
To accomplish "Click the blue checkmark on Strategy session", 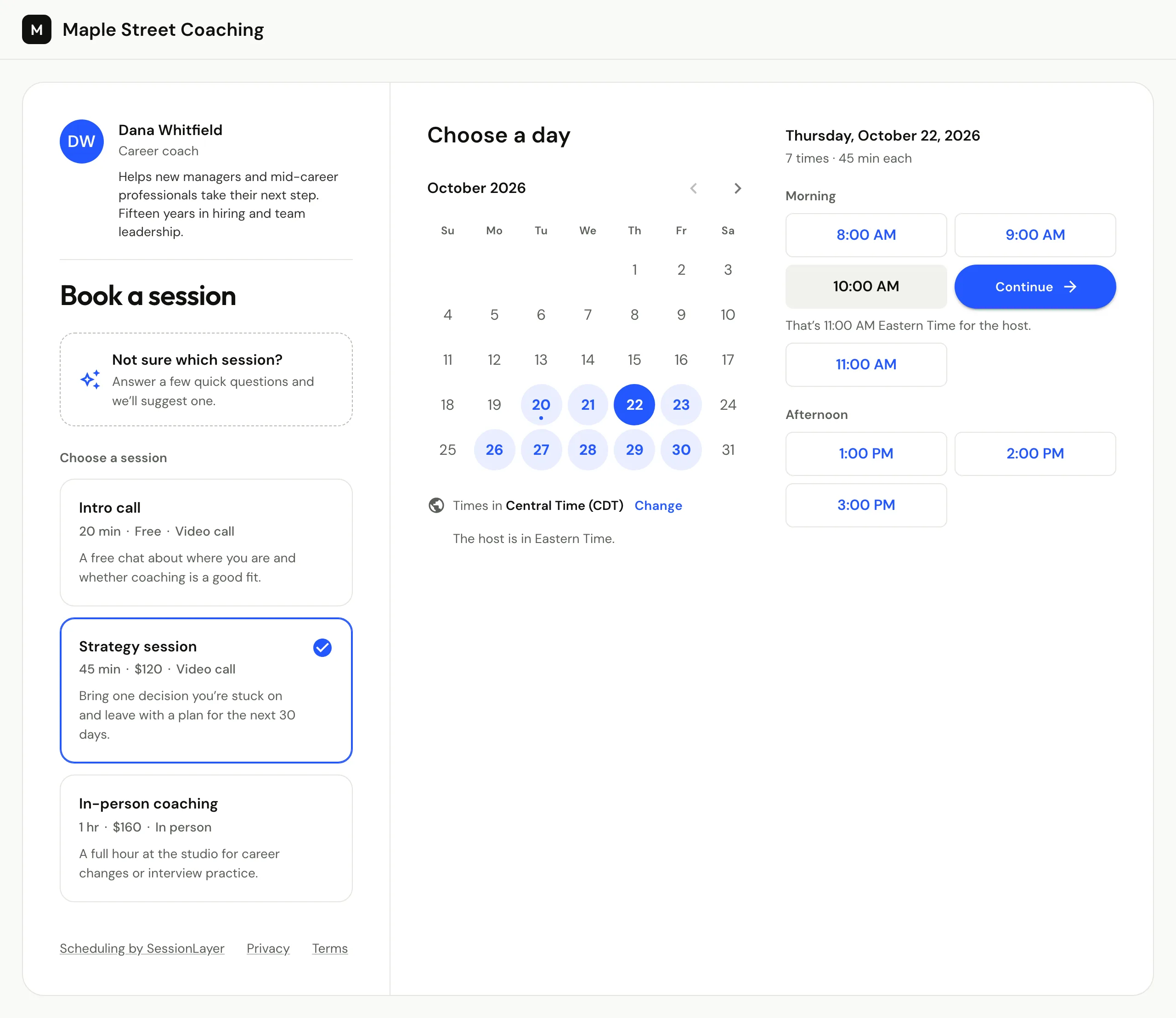I will click(322, 648).
